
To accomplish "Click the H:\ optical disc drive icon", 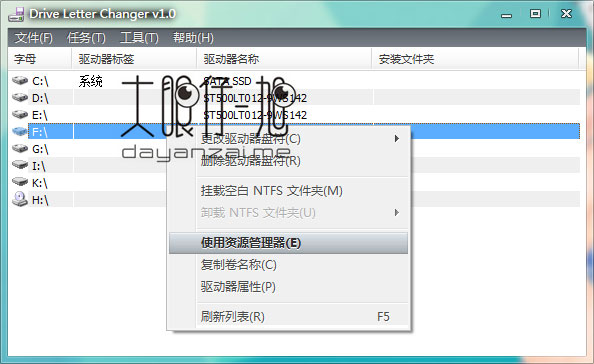I will [20, 199].
